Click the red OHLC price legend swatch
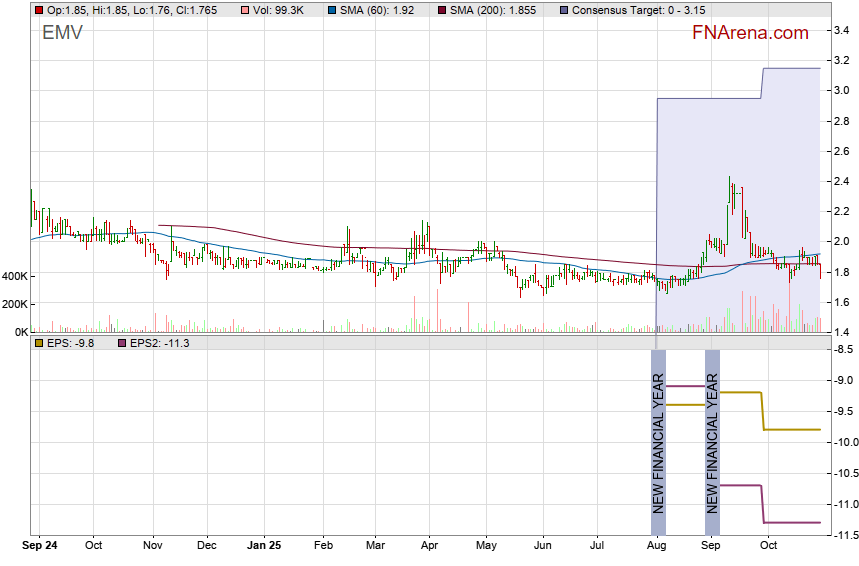This screenshot has height=566, width=859. click(x=38, y=10)
